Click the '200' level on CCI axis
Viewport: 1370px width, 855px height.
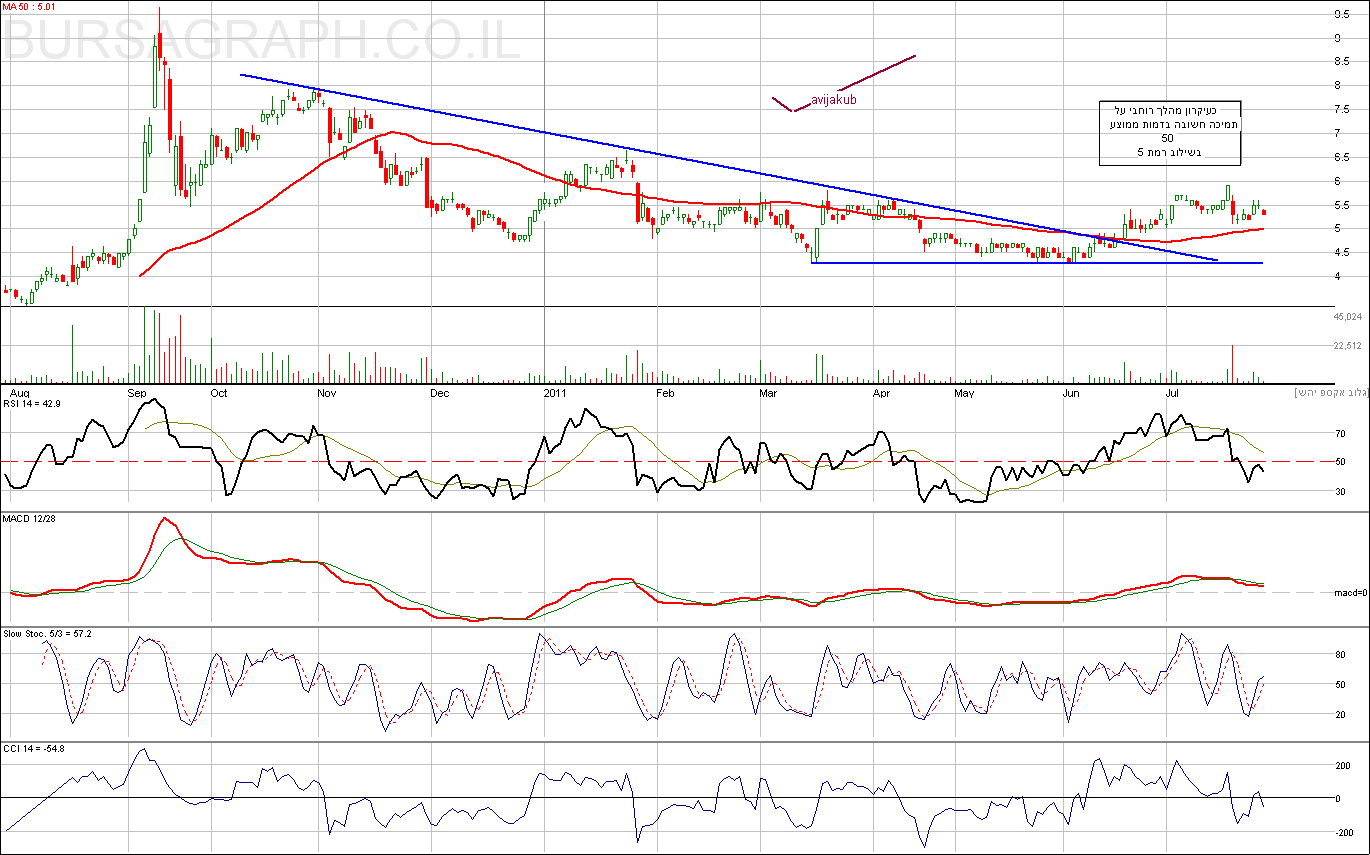click(x=1341, y=766)
